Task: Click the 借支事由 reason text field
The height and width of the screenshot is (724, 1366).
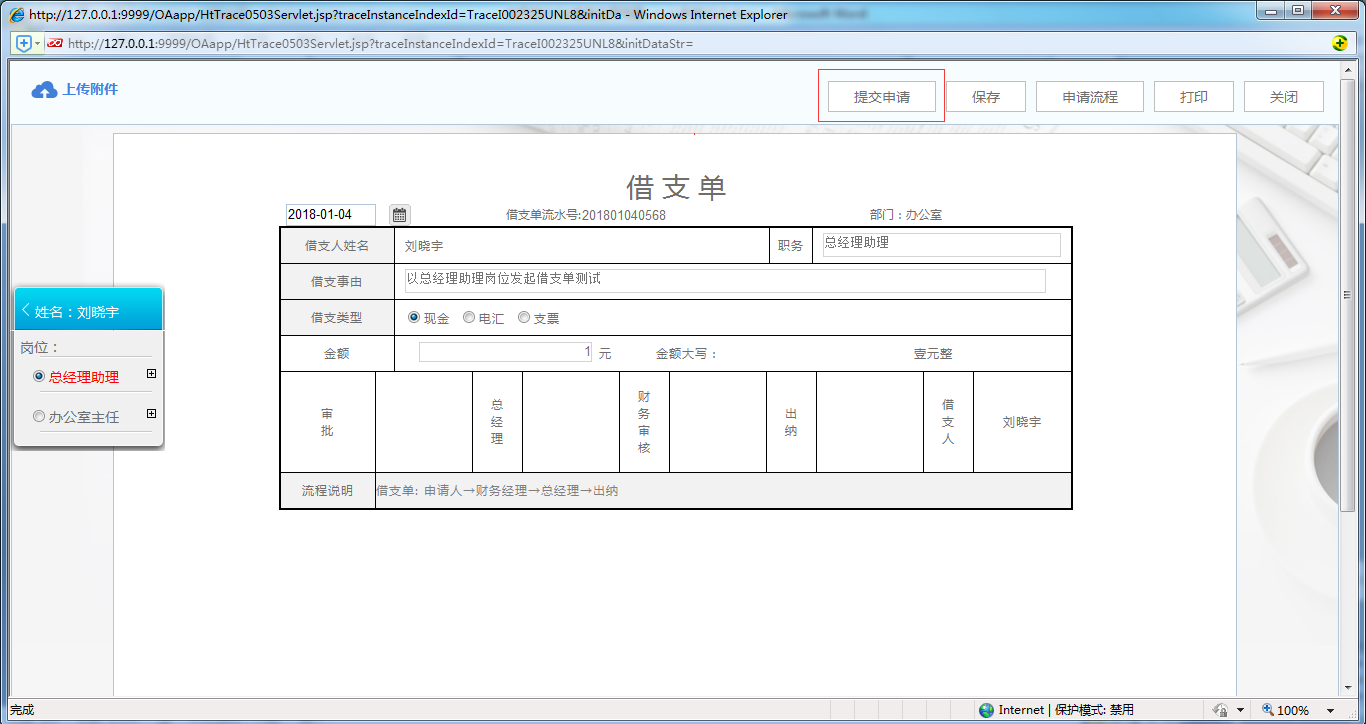Action: tap(725, 281)
